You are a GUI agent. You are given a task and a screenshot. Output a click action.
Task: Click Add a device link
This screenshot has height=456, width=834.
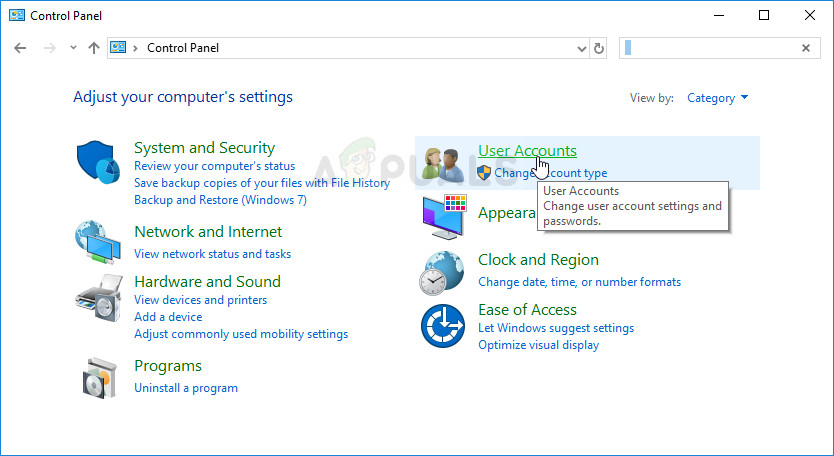click(168, 317)
